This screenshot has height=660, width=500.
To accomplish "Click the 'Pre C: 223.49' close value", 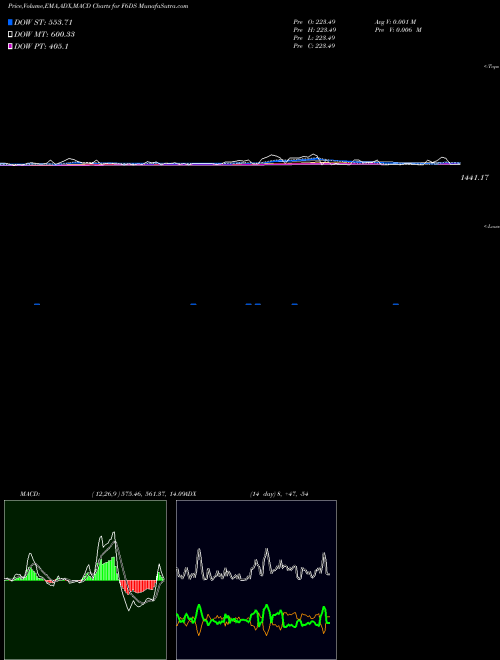I will coord(314,46).
